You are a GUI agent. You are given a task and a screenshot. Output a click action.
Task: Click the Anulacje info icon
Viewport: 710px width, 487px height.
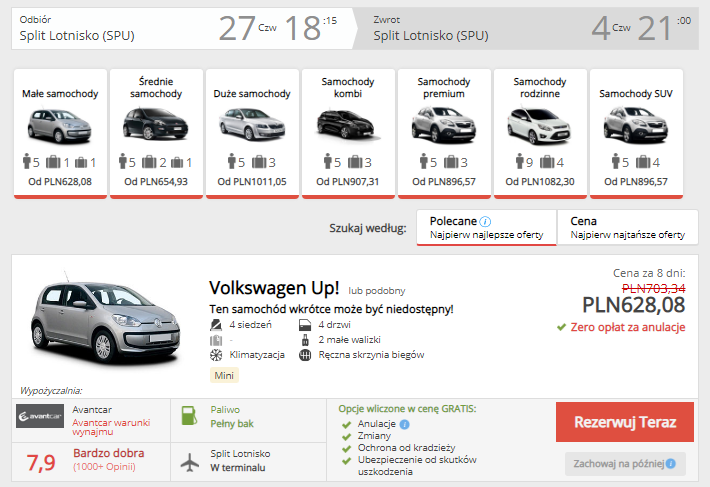click(x=405, y=424)
